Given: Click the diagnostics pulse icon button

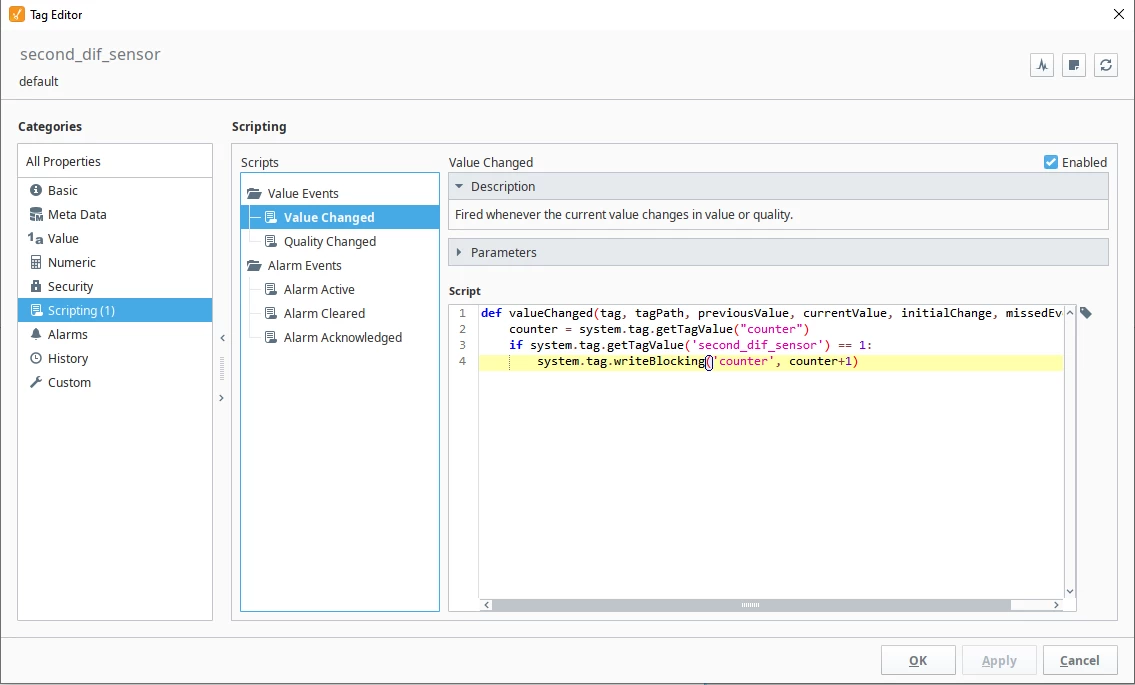Looking at the screenshot, I should tap(1042, 65).
